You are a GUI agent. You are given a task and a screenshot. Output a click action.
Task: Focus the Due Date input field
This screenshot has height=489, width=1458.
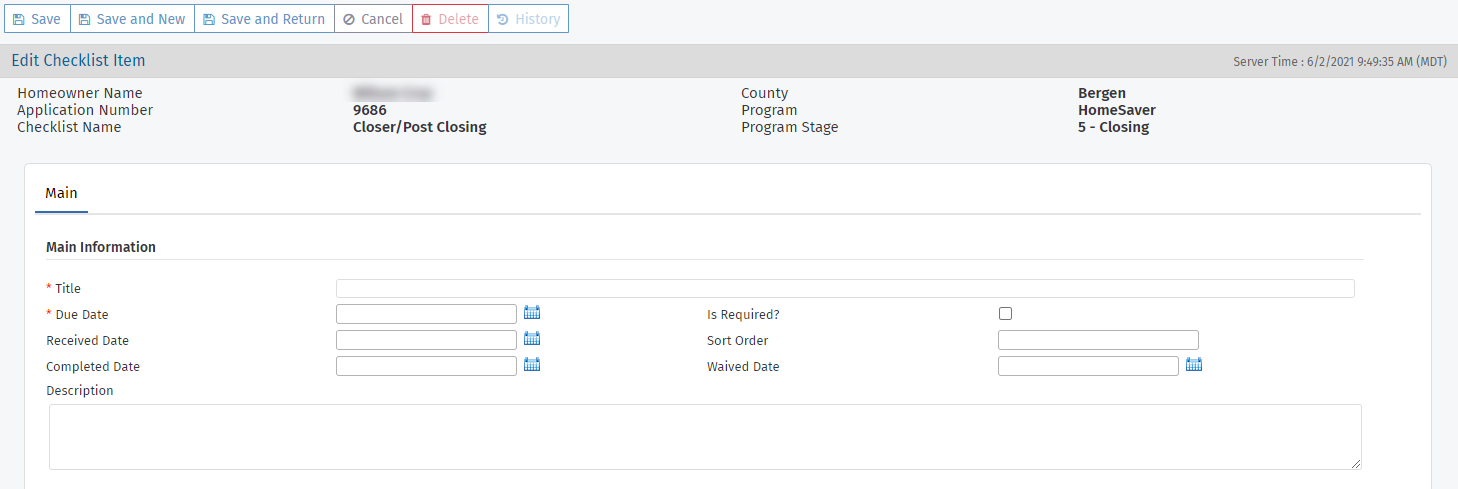[426, 314]
